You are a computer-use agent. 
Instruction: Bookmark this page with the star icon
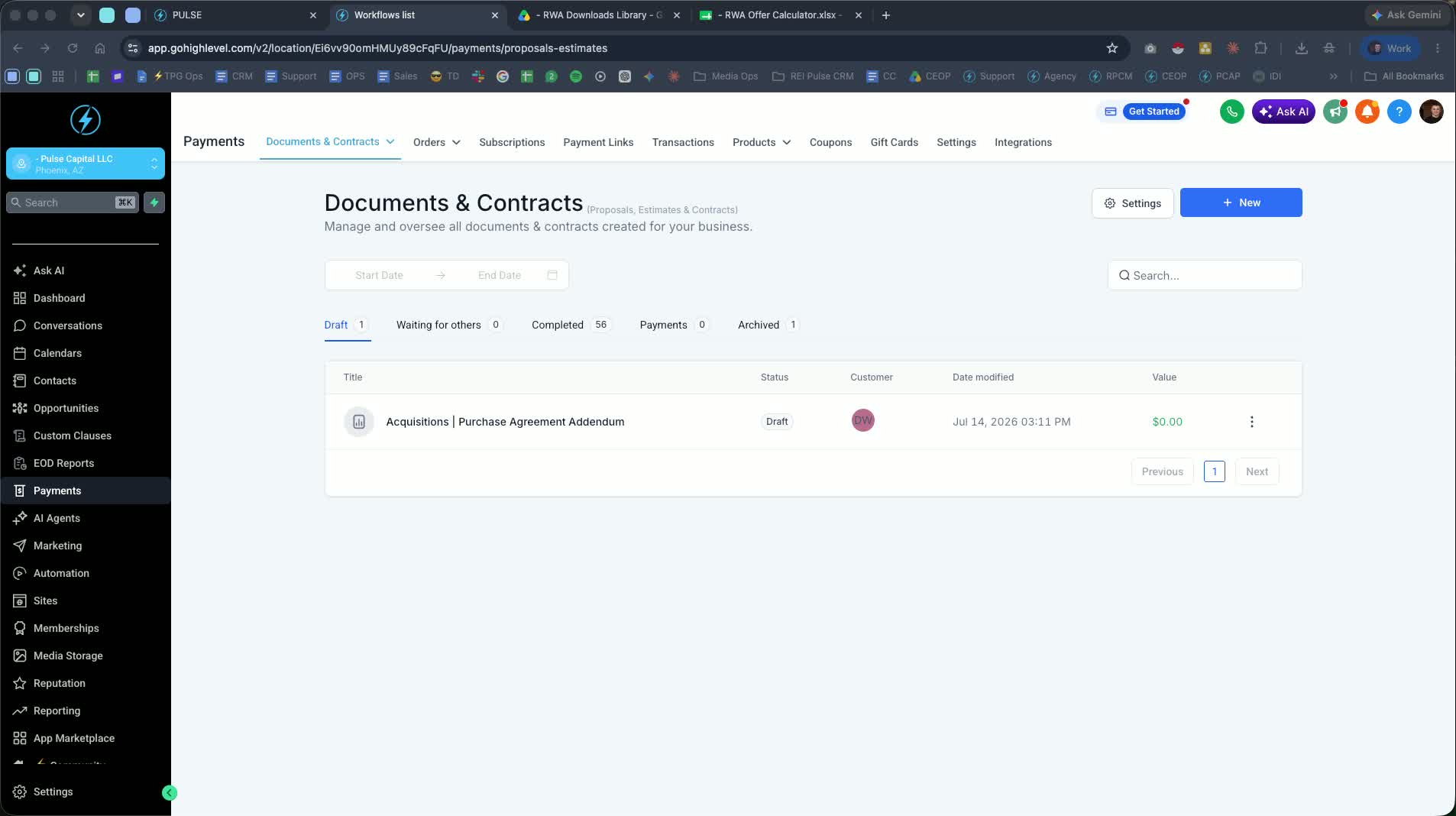tap(1112, 48)
